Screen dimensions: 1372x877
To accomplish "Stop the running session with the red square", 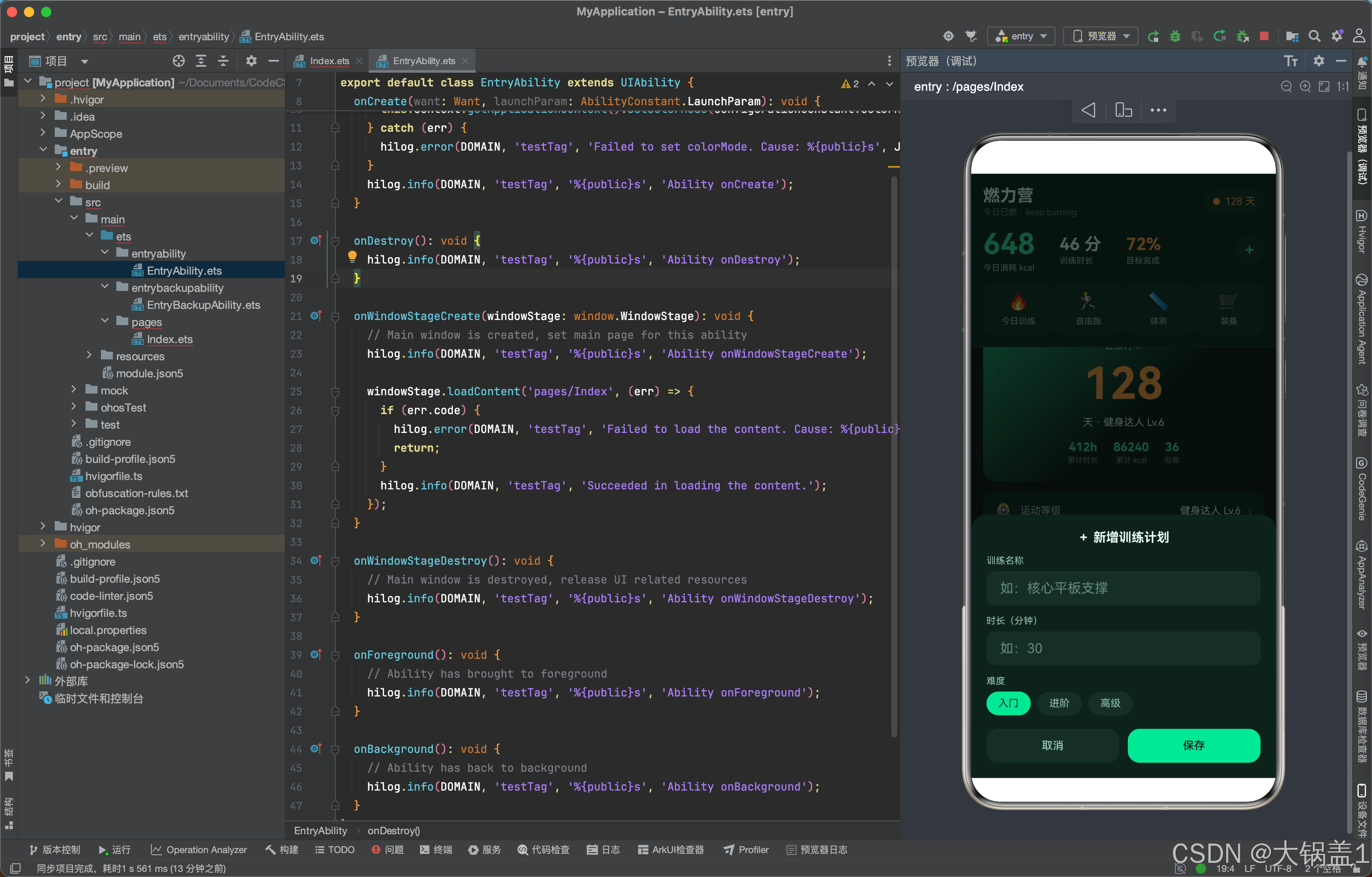I will click(x=1264, y=36).
